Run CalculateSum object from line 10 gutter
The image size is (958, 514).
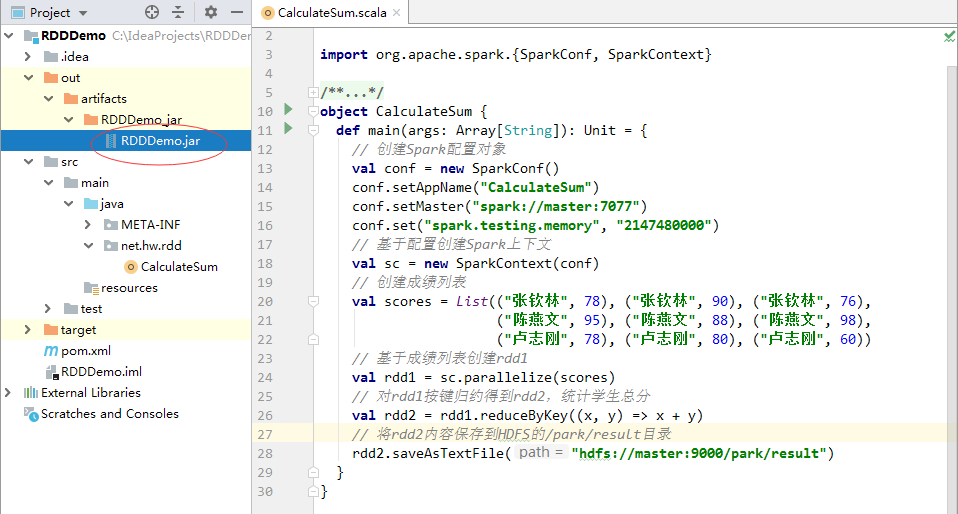click(x=288, y=109)
